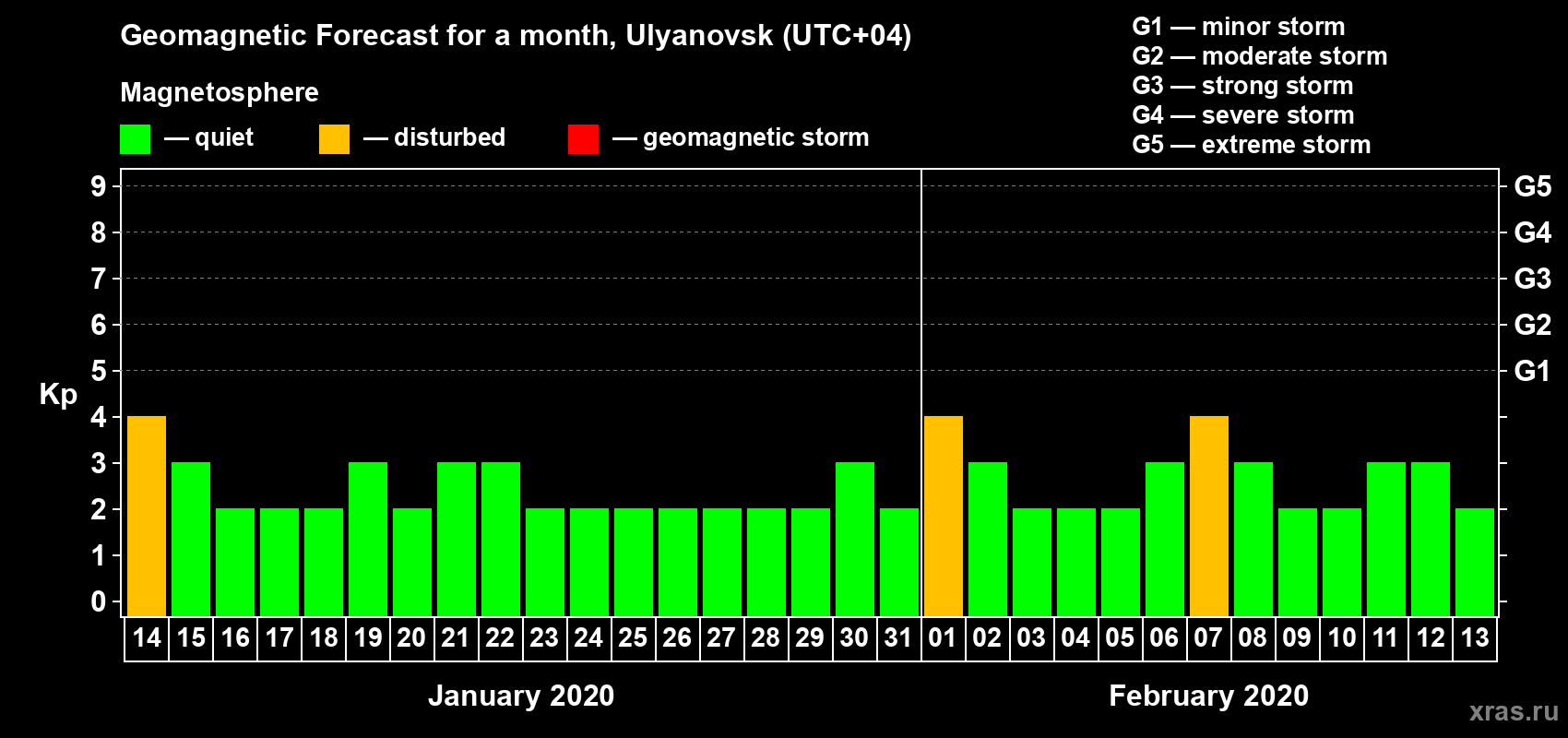Click the G4 axis label on right
1568x738 pixels.
coord(1532,232)
